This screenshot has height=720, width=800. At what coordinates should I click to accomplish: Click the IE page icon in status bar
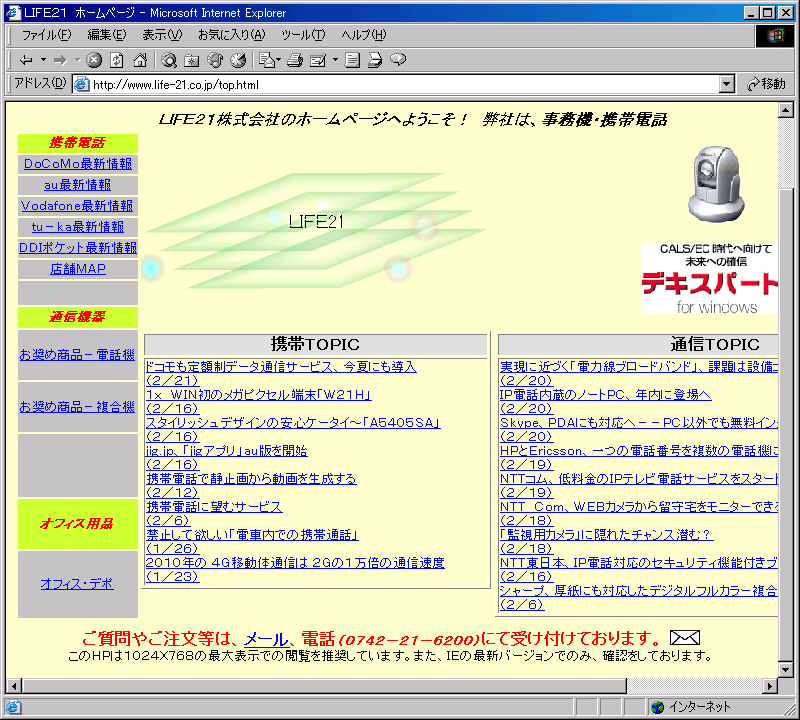point(13,707)
